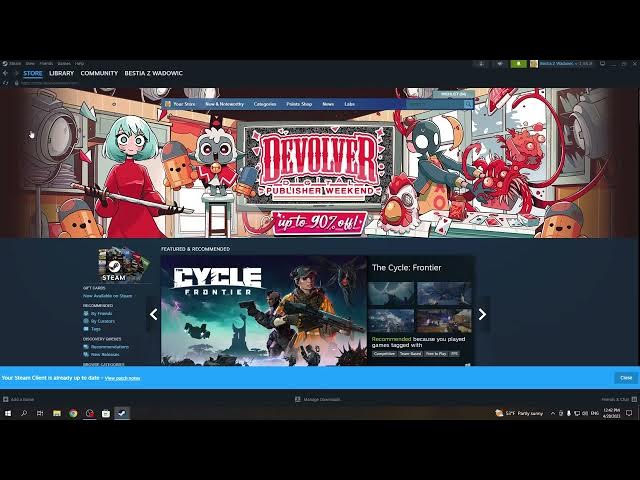View first screenshot of The Cycle: Frontier
This screenshot has width=640, height=480.
391,293
